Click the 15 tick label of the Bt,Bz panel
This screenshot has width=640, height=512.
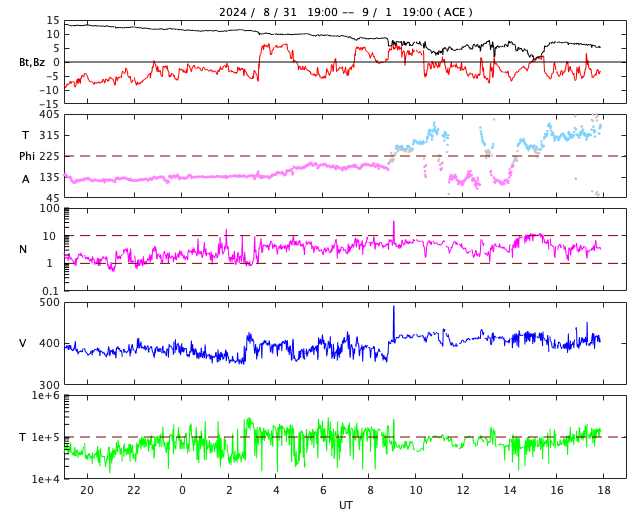pos(53,20)
